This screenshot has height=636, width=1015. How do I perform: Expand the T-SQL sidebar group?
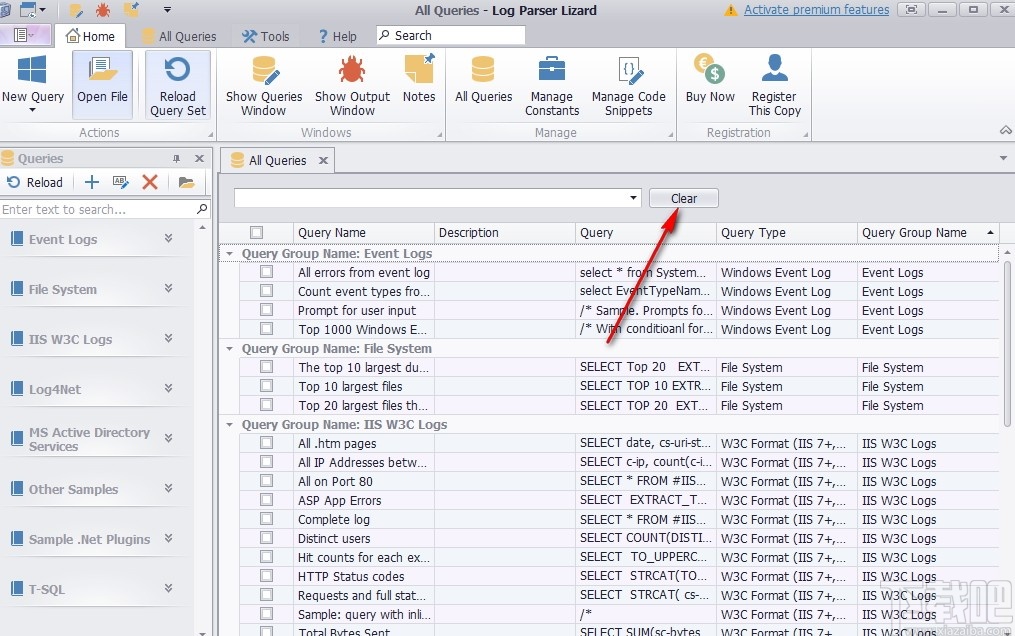(168, 588)
